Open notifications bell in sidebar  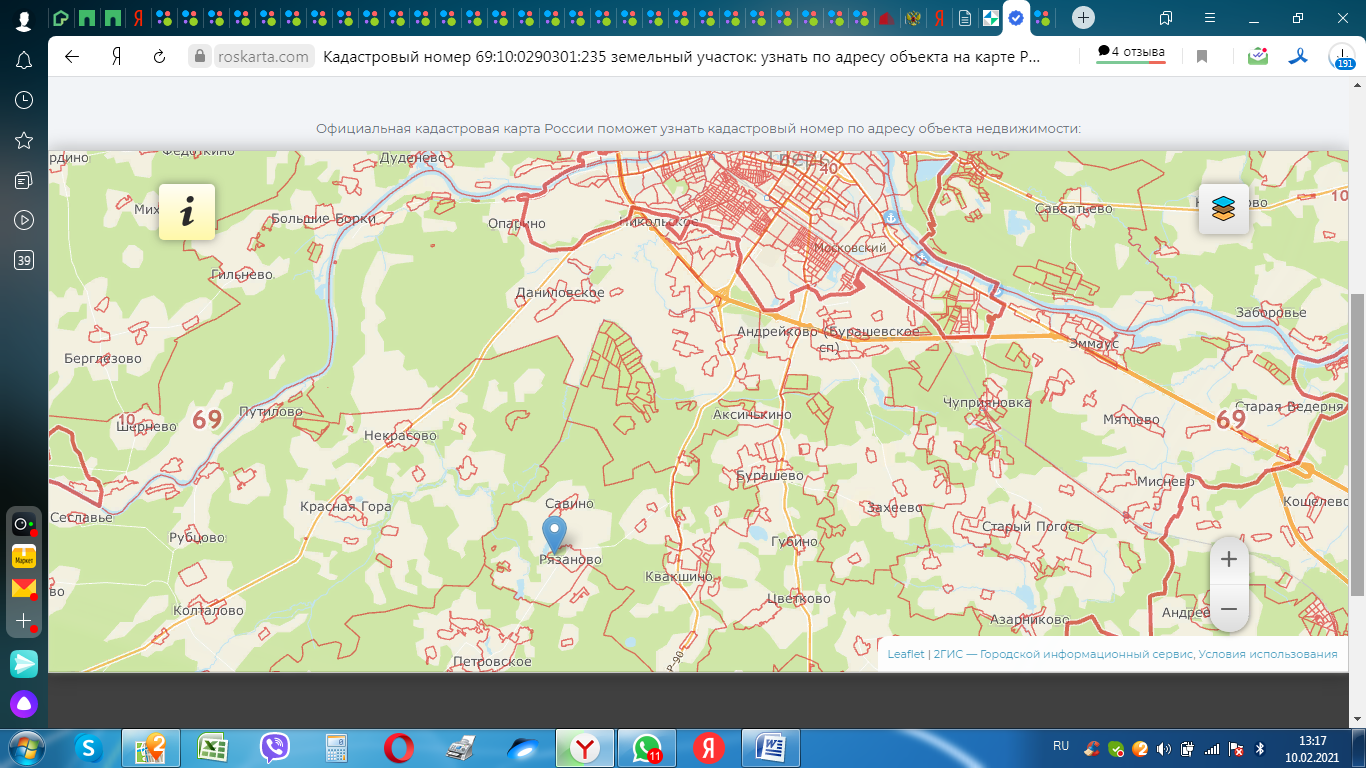(24, 61)
